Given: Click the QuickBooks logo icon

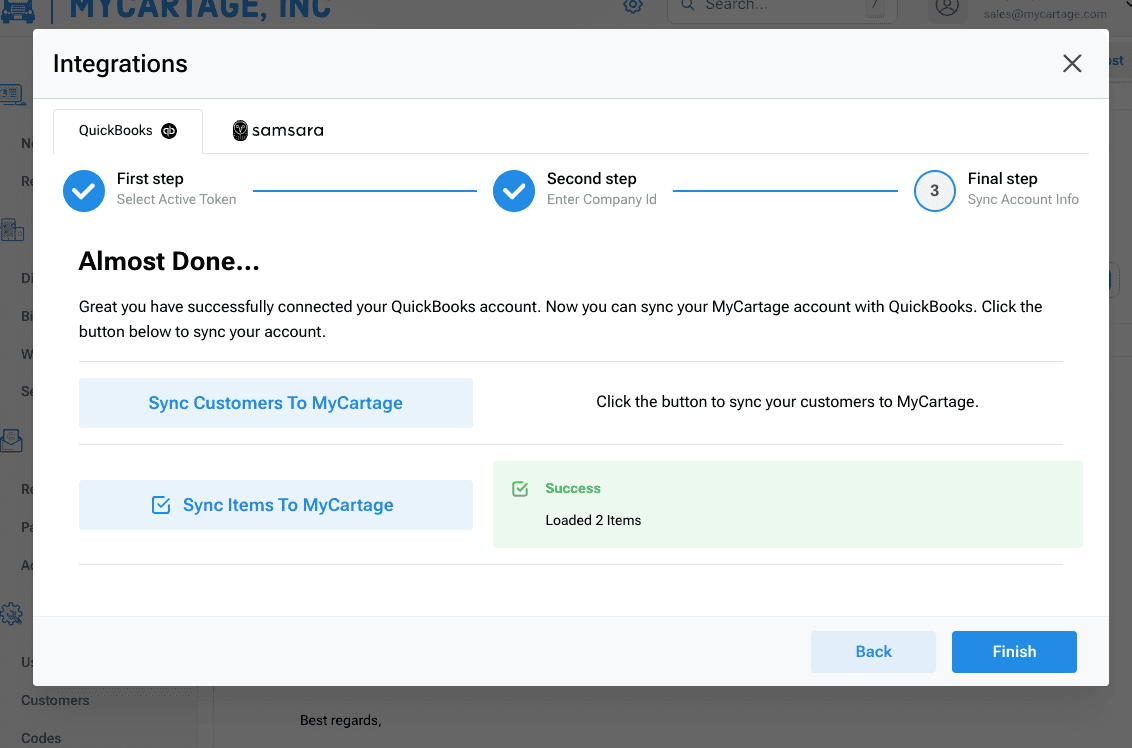Looking at the screenshot, I should click(169, 131).
